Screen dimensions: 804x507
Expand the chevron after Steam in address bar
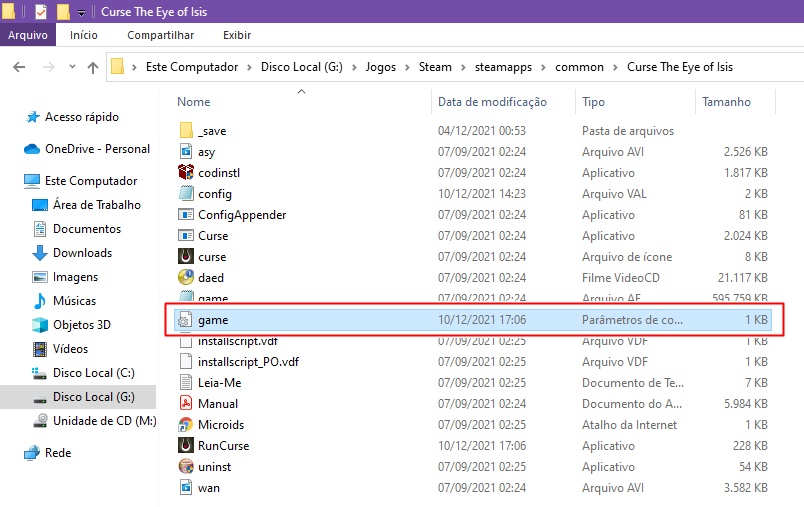point(463,67)
